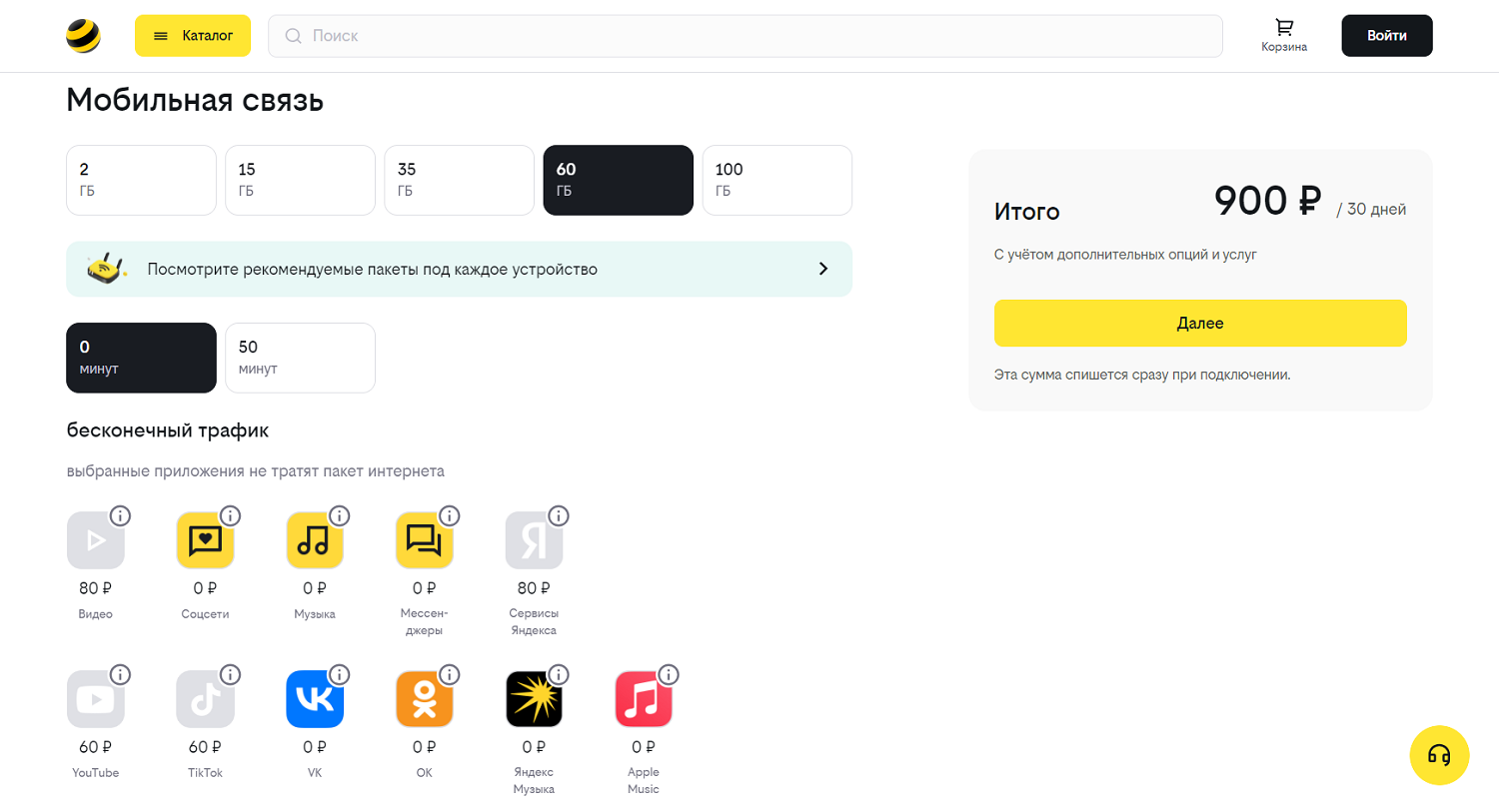Toggle the VK app icon

coord(315,699)
